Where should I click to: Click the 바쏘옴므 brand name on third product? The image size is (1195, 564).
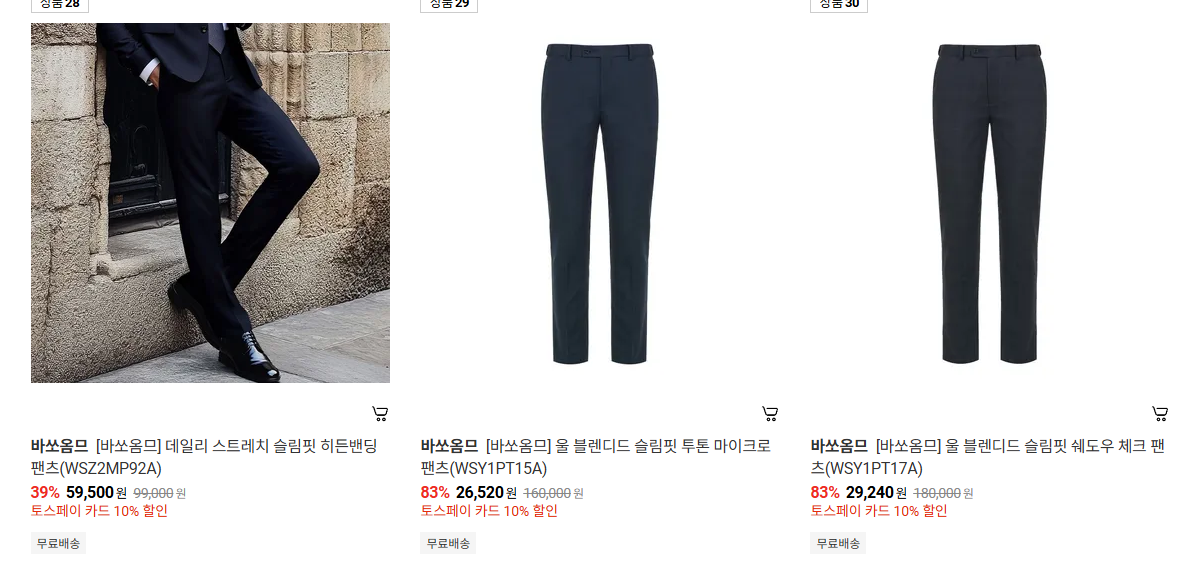(839, 446)
